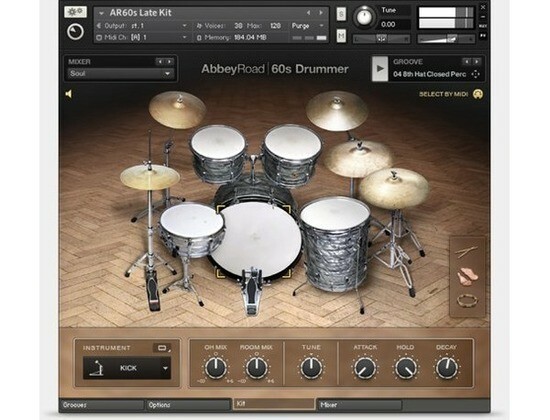Viewport: 550px width, 420px height.
Task: Click the AbbeyRoad 60s Drummer title
Action: [275, 69]
